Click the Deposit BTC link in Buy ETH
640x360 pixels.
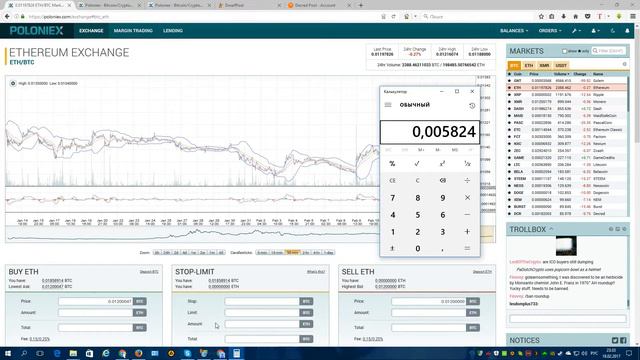(x=149, y=272)
